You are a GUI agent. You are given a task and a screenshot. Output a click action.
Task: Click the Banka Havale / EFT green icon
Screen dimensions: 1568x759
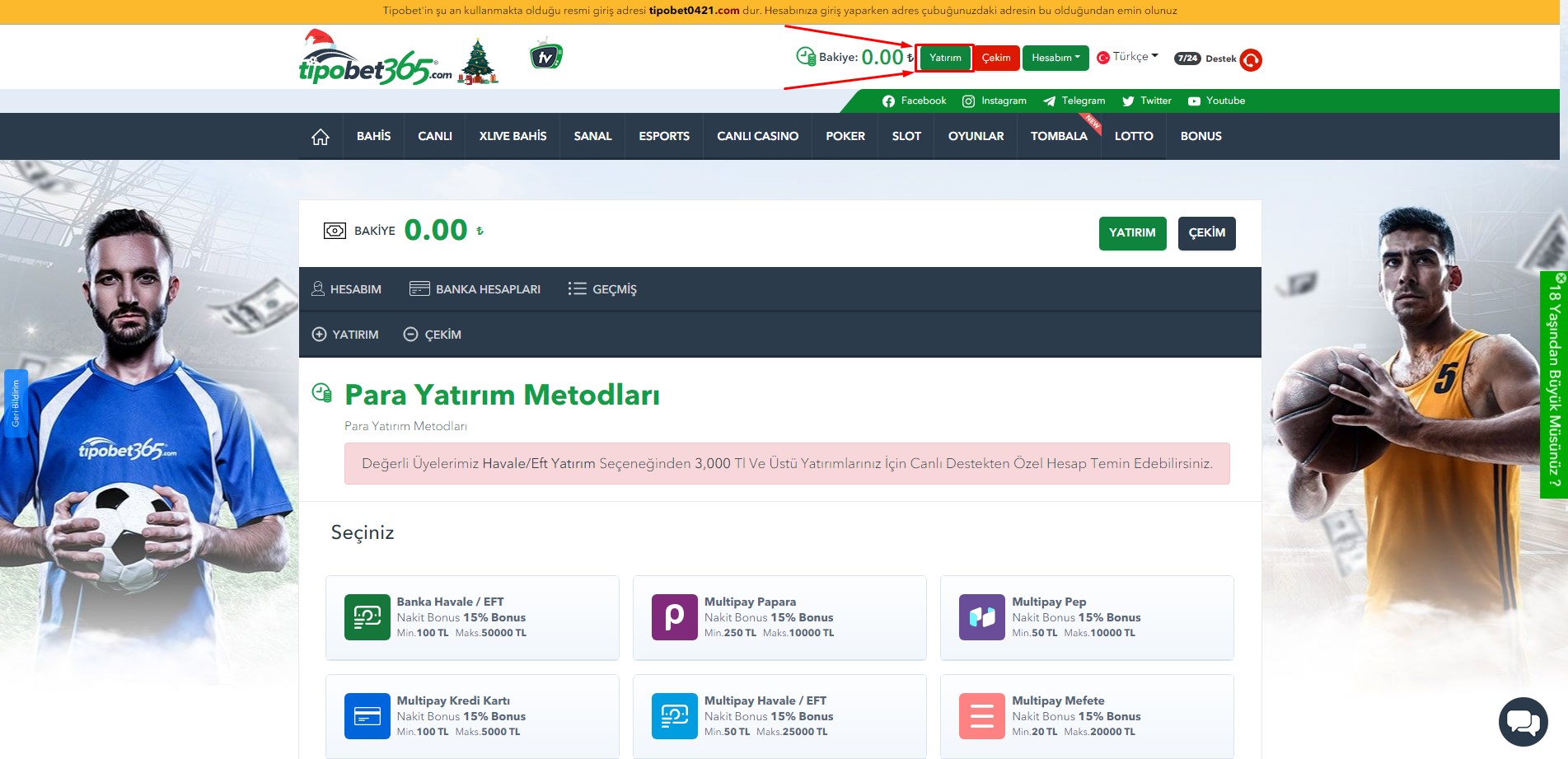coord(367,617)
